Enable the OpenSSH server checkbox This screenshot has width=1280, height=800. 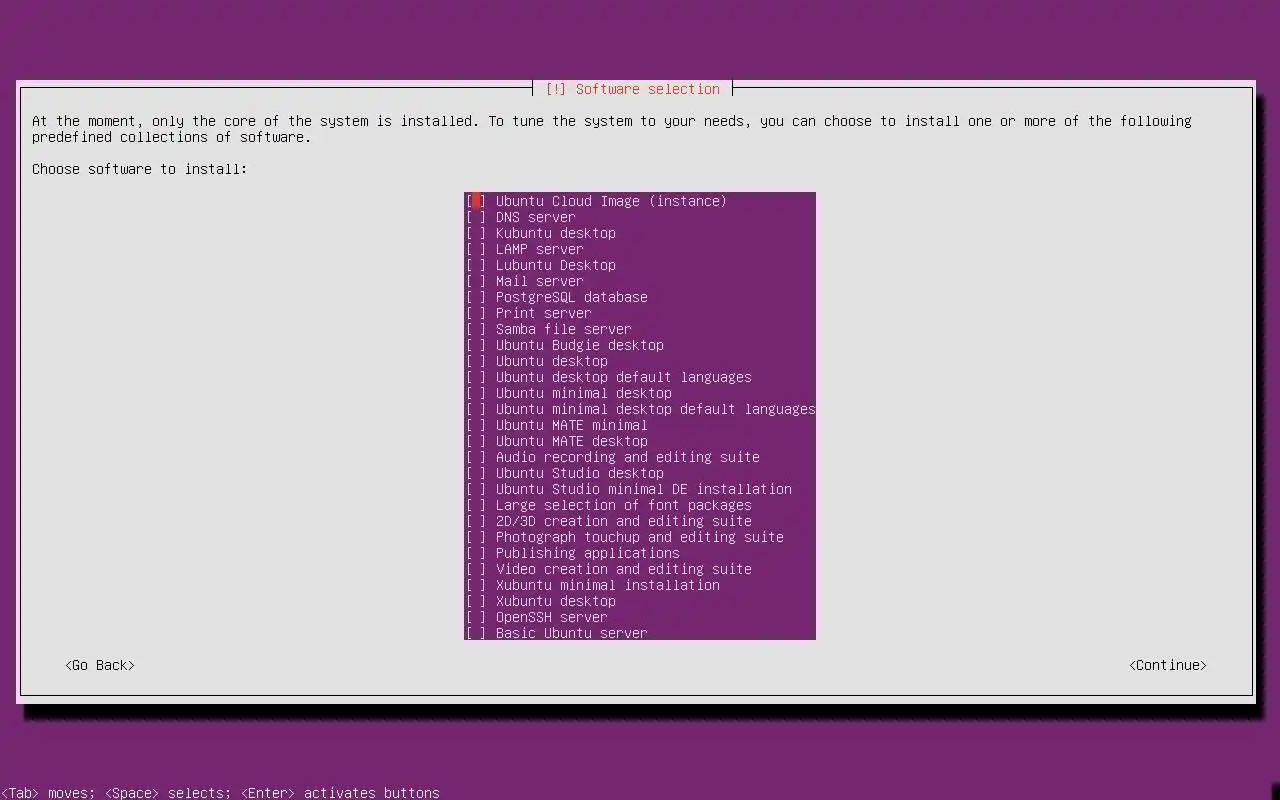476,617
